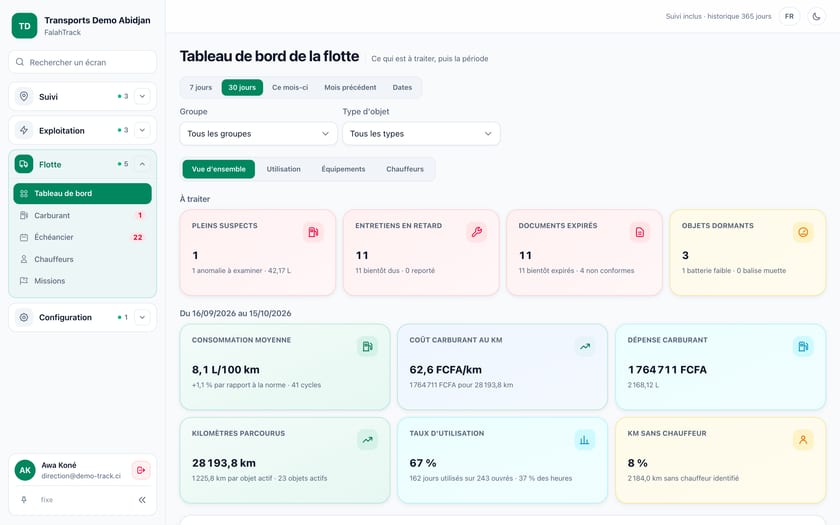Switch language with the FR button
Image resolution: width=840 pixels, height=525 pixels.
(x=789, y=17)
